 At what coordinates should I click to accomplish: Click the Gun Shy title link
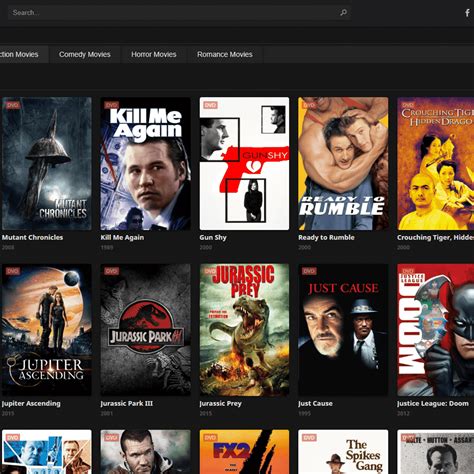point(213,237)
